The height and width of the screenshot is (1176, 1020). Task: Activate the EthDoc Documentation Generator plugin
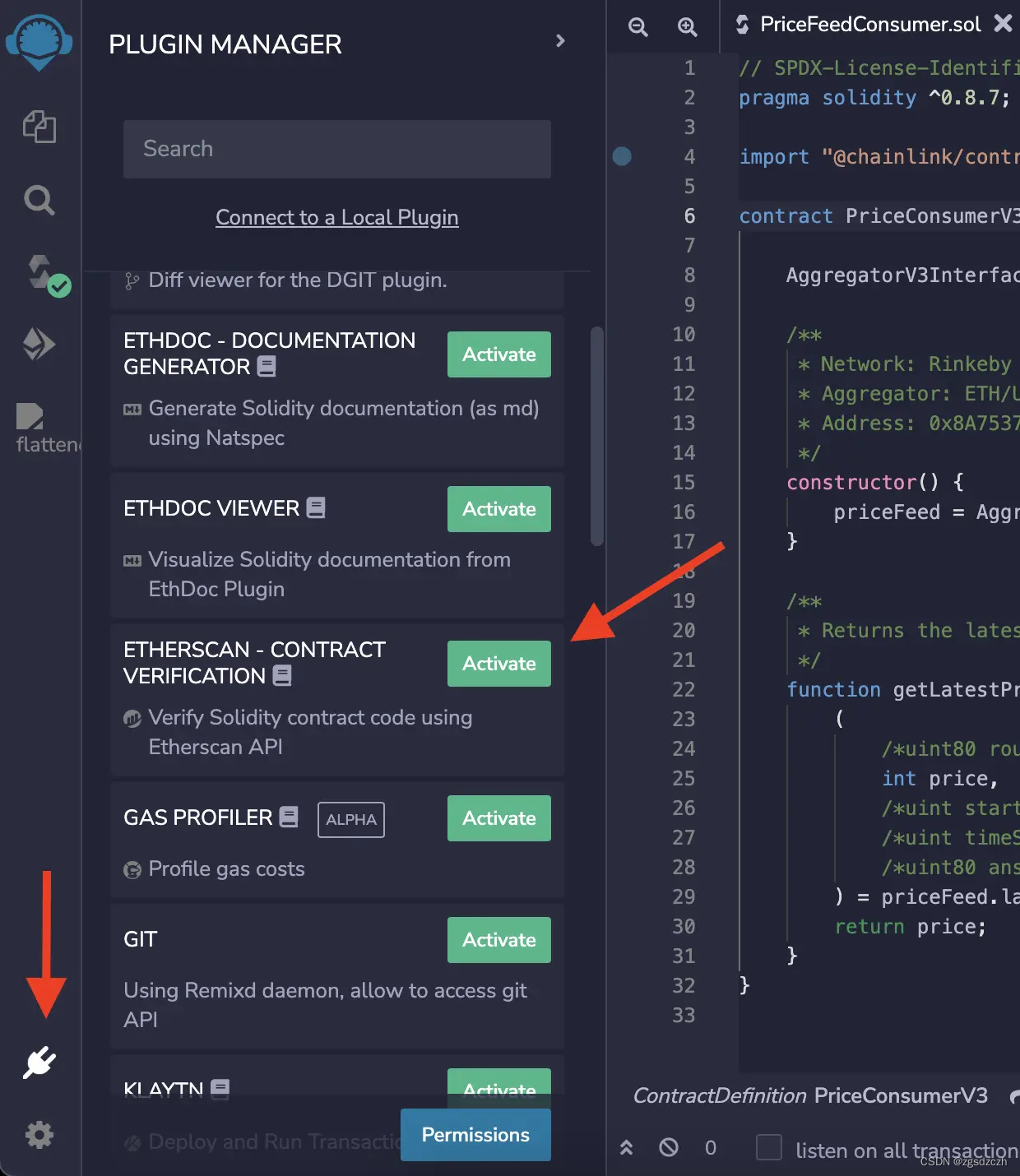click(x=499, y=354)
